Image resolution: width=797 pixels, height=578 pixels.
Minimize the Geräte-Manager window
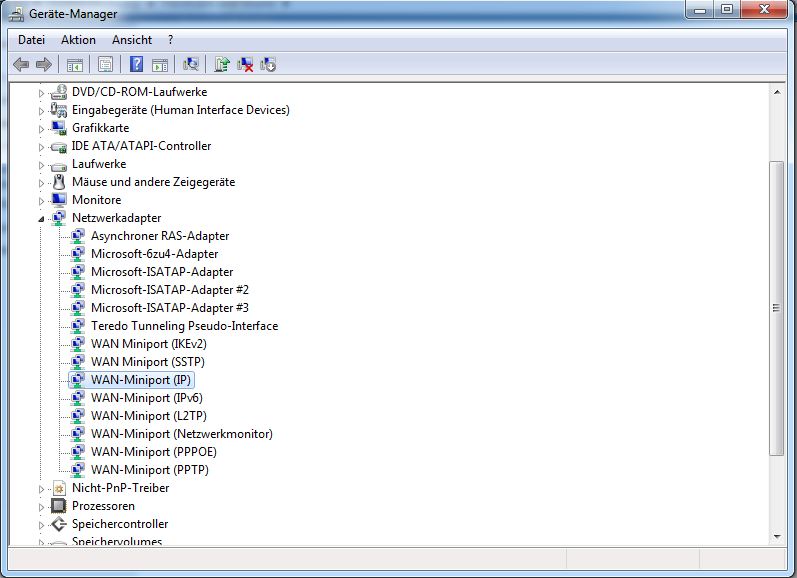pyautogui.click(x=700, y=10)
